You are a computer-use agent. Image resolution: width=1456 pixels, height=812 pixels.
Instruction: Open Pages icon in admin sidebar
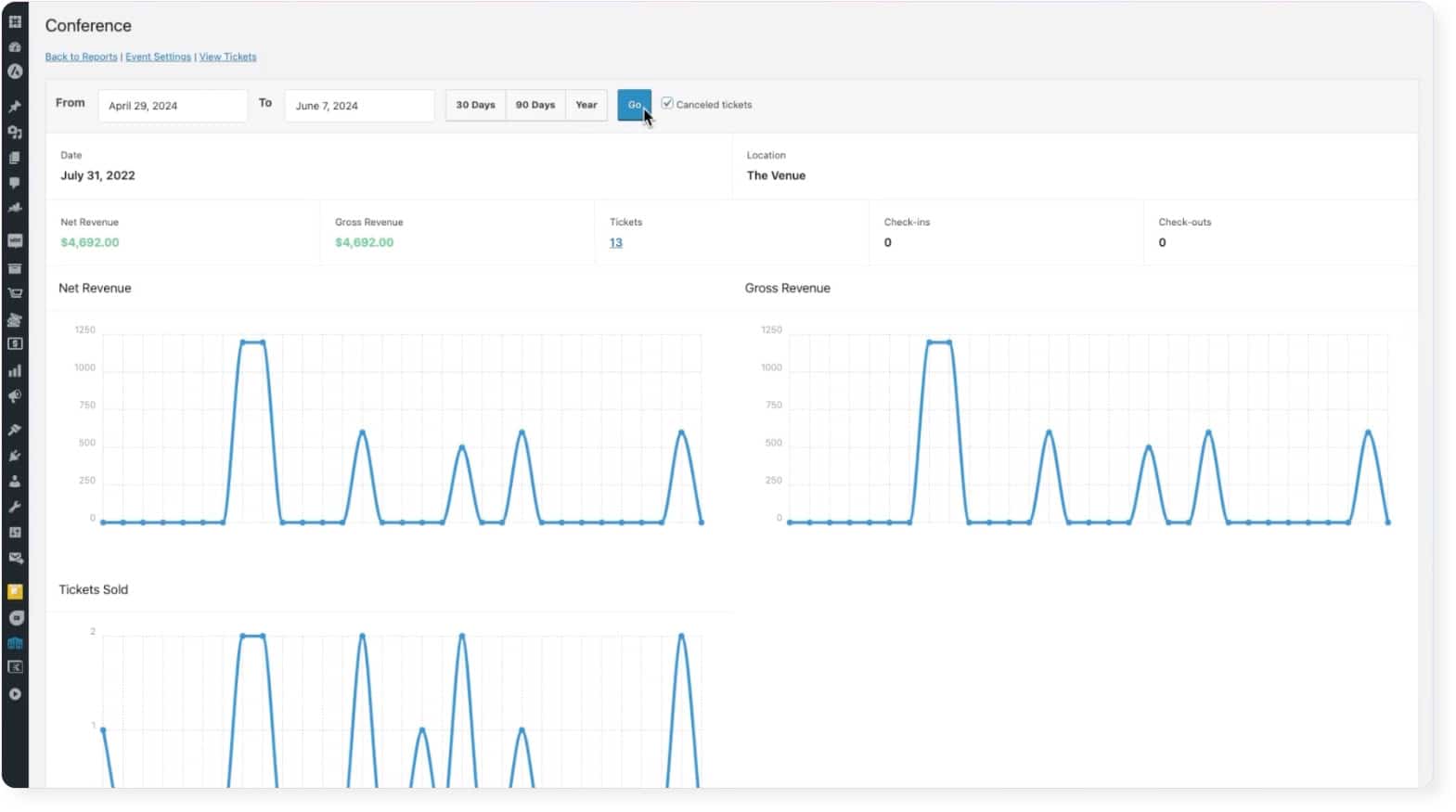[x=15, y=158]
